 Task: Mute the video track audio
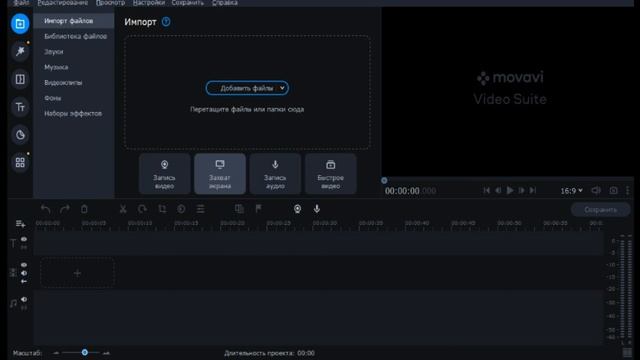(x=24, y=273)
